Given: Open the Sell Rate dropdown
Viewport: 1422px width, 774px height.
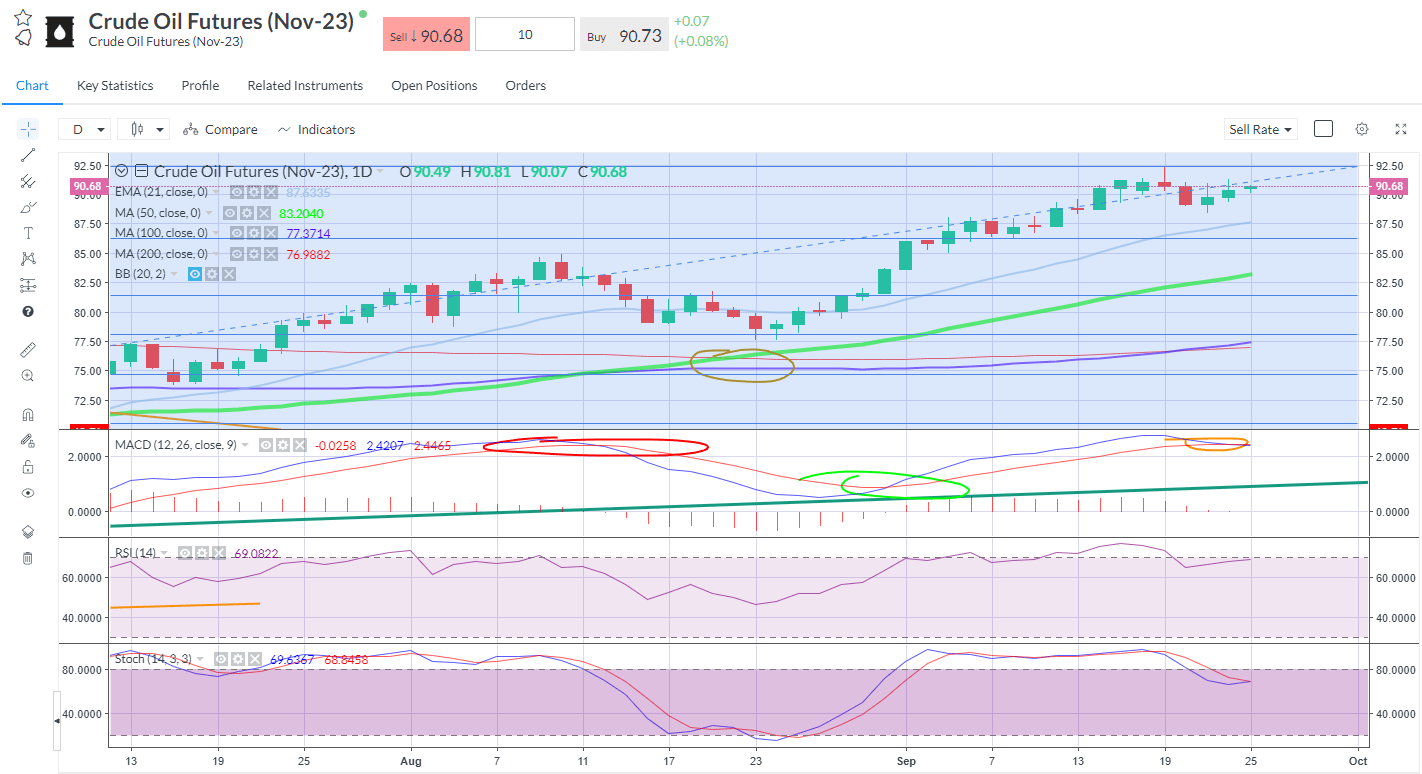Looking at the screenshot, I should (x=1260, y=129).
